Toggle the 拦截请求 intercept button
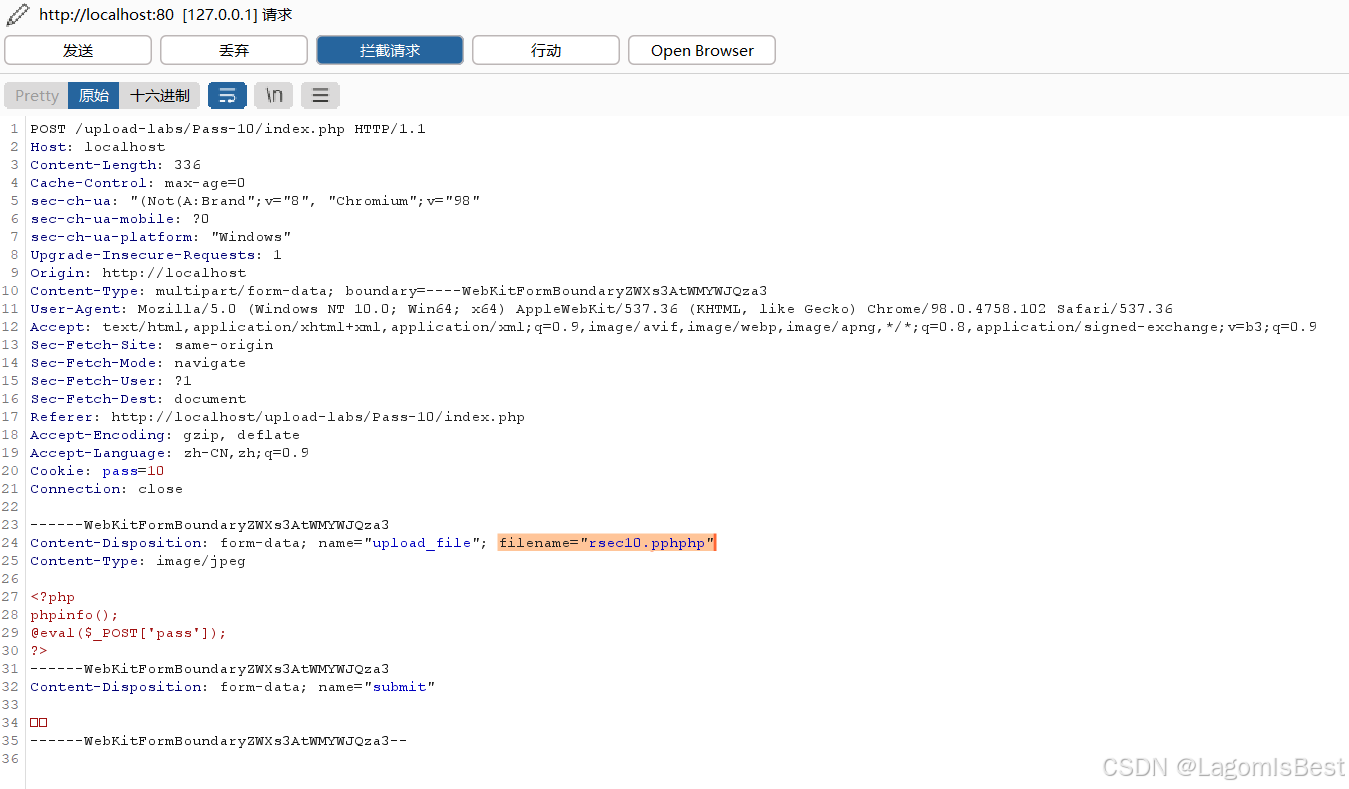 pyautogui.click(x=390, y=50)
